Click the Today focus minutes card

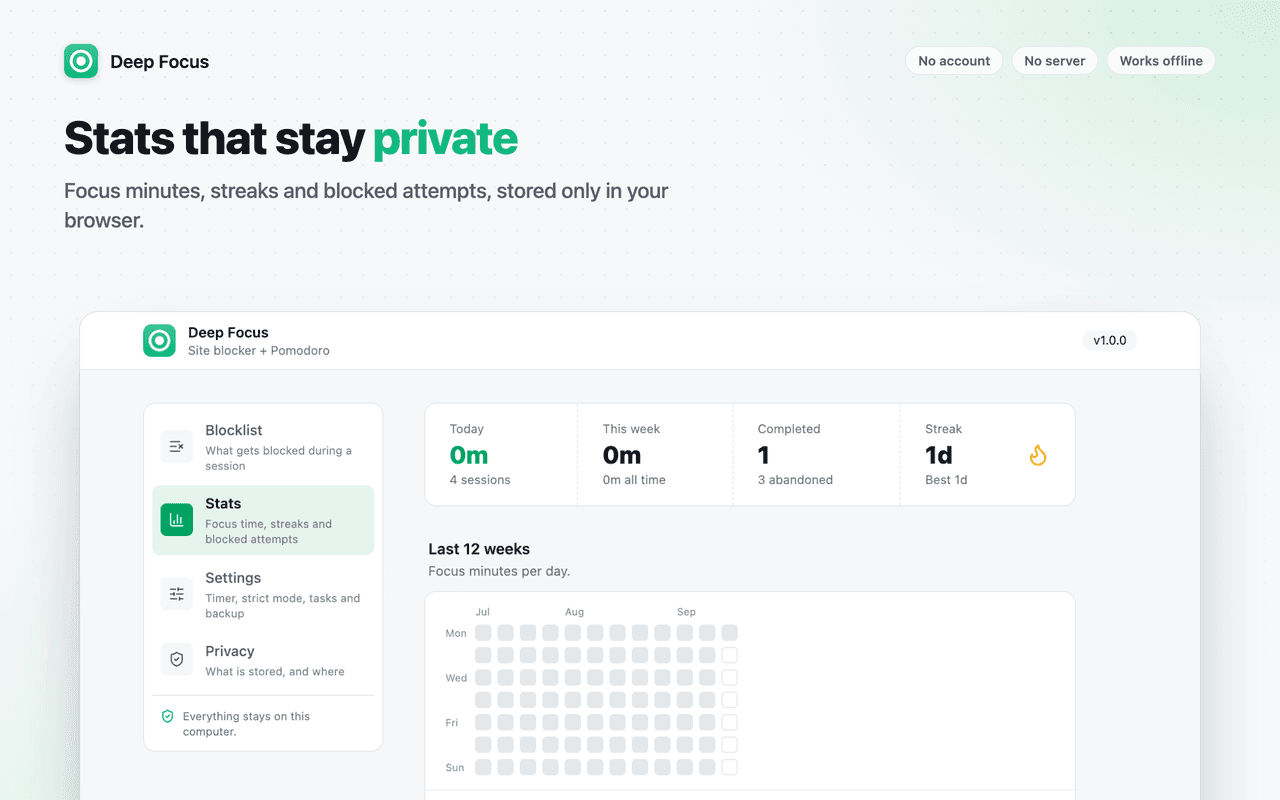[501, 455]
